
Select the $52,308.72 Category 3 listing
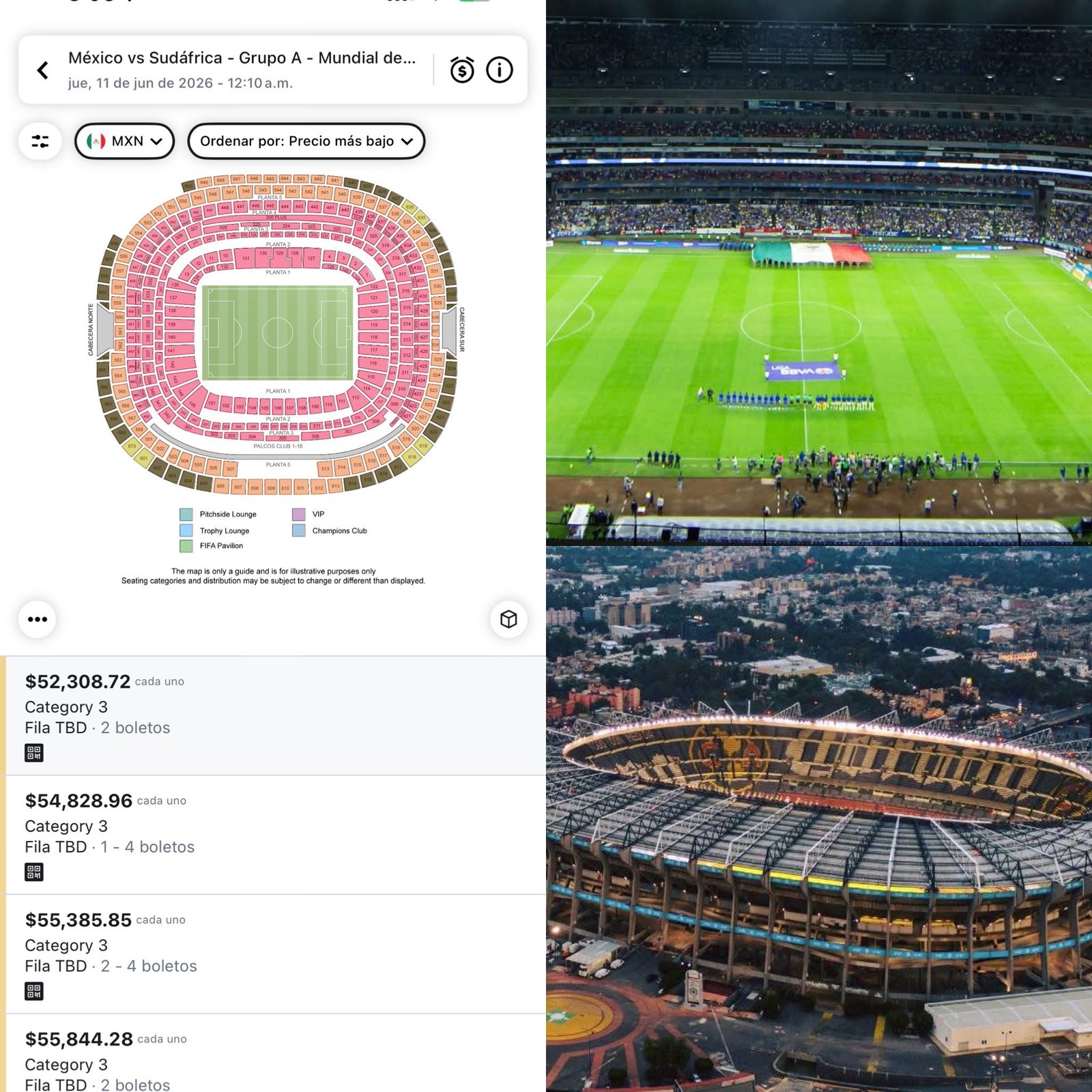click(x=273, y=706)
